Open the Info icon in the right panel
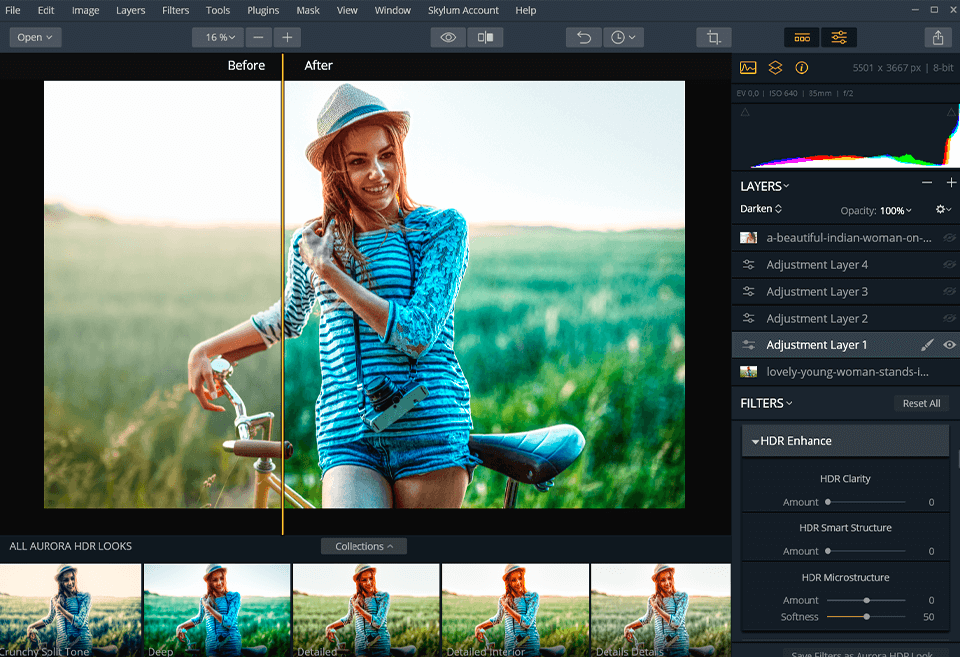Image resolution: width=960 pixels, height=657 pixels. [801, 67]
